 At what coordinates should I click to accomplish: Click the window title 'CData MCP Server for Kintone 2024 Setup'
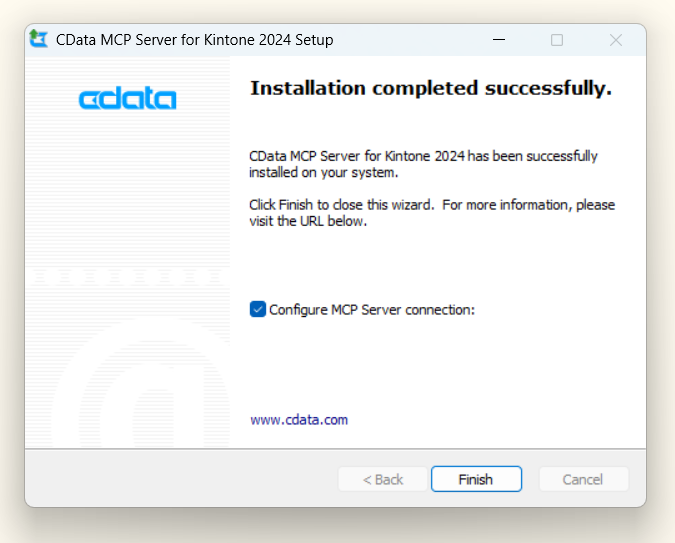tap(195, 40)
